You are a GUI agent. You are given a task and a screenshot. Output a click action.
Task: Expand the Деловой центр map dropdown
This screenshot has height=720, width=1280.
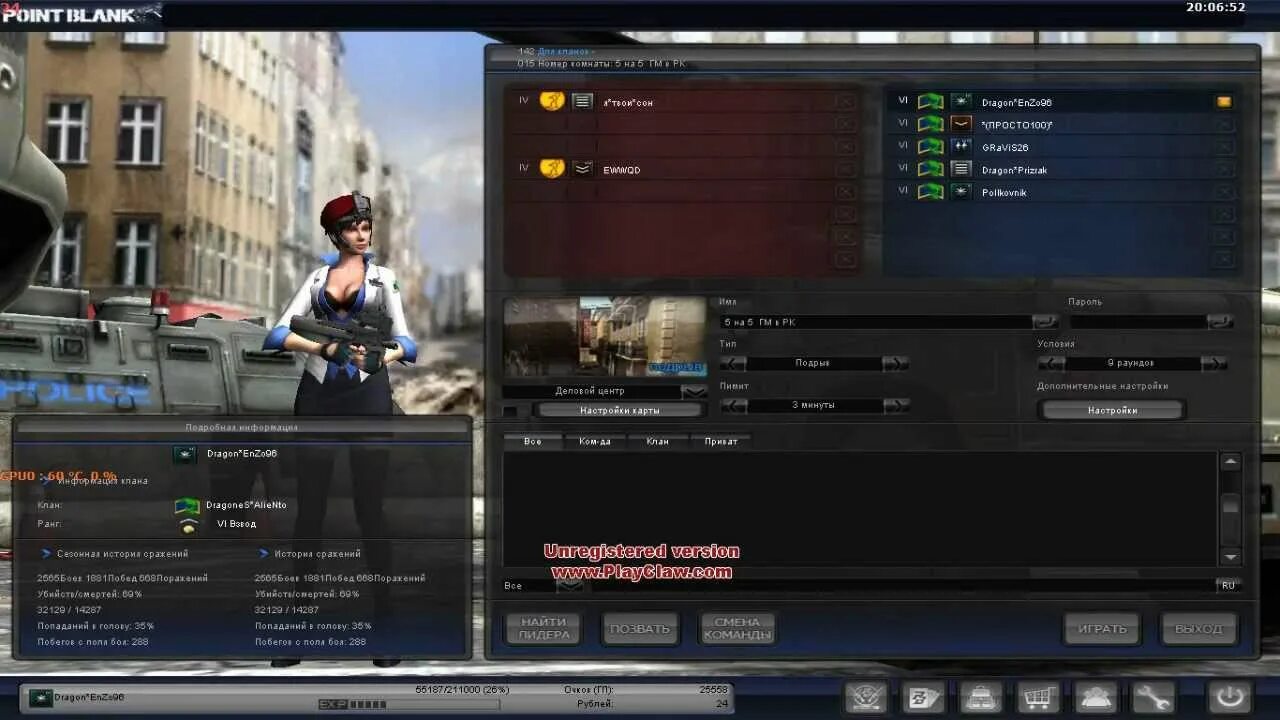[x=693, y=391]
